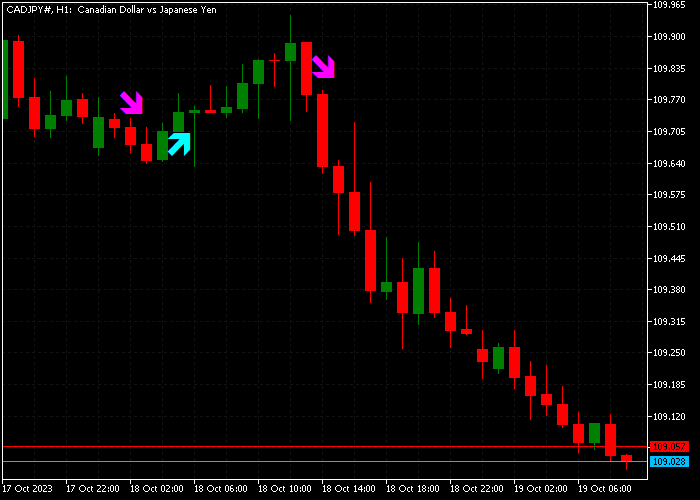Screen dimensions: 700x500
Task: Click the 109.900 price axis label
Action: tap(669, 37)
